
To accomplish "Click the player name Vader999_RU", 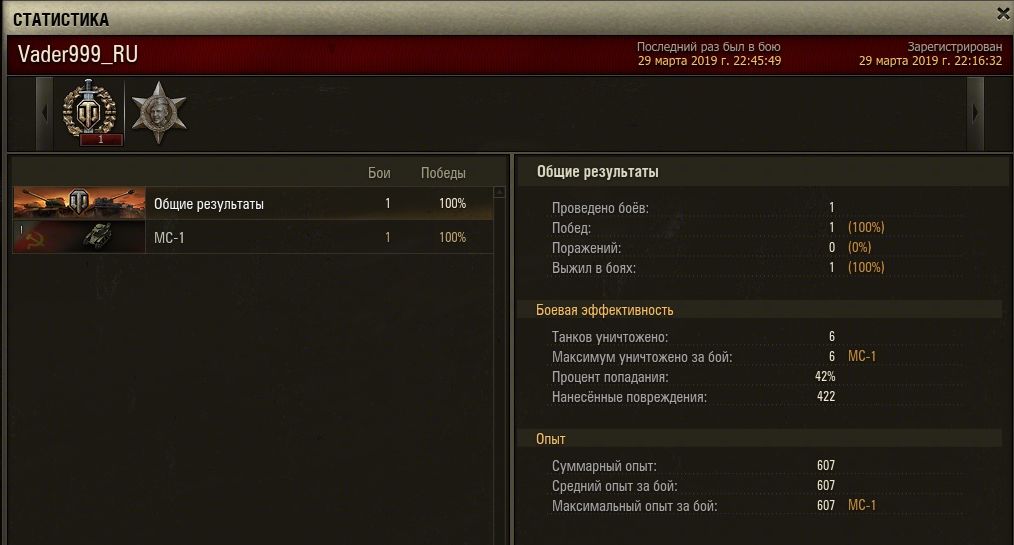I will pyautogui.click(x=78, y=54).
